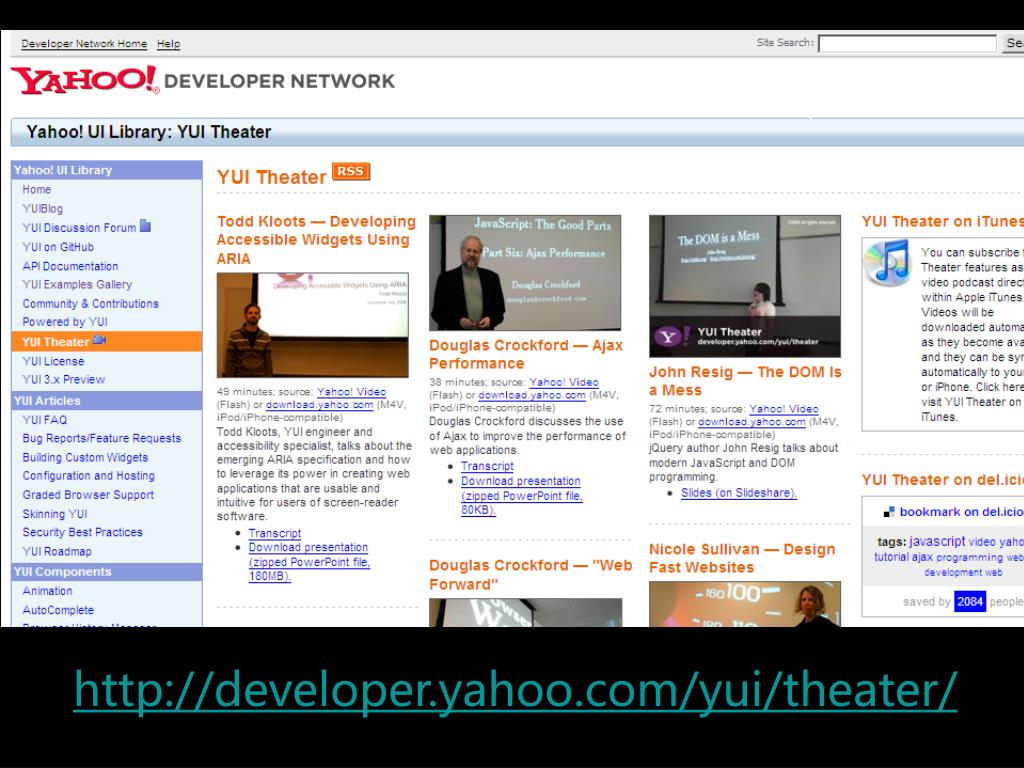This screenshot has height=768, width=1024.
Task: Open Configuration and Hosting article
Action: click(89, 475)
